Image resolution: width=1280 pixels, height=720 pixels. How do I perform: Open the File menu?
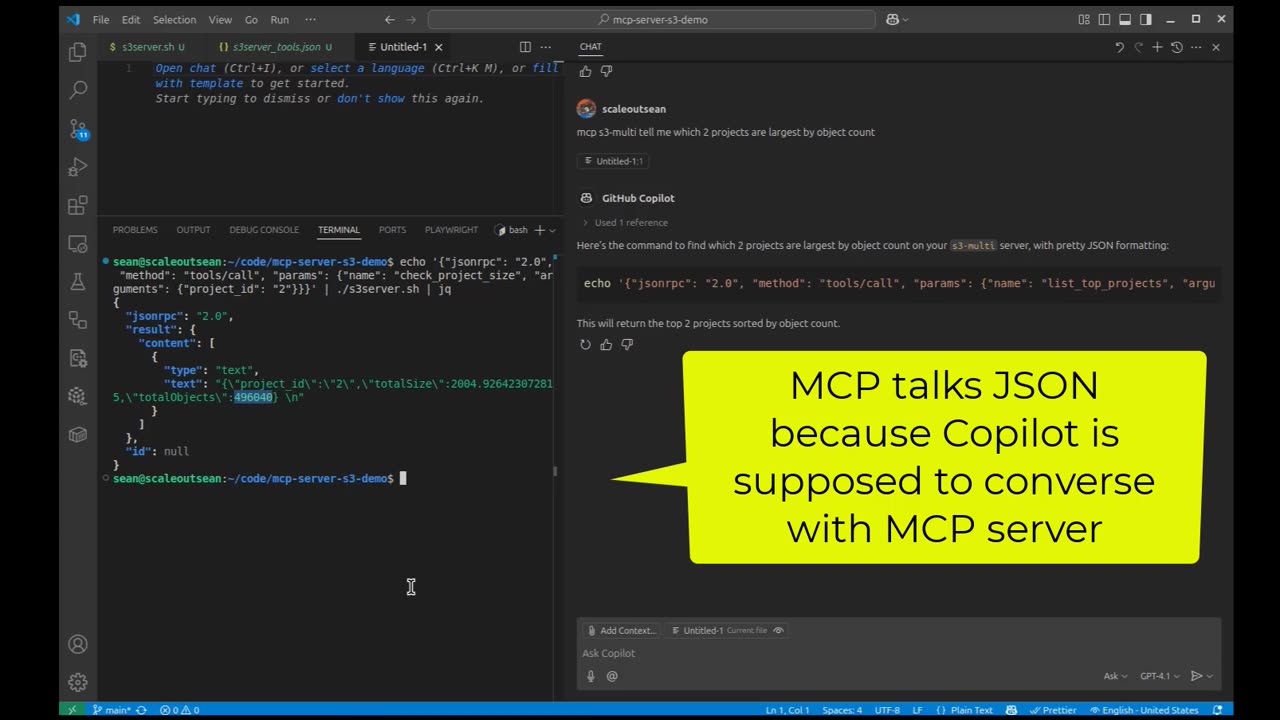click(101, 19)
